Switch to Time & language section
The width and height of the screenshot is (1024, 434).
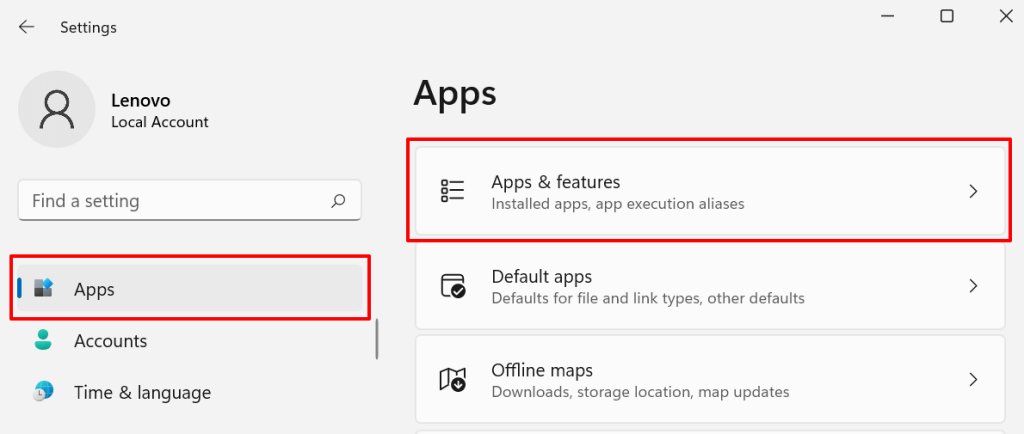coord(142,392)
